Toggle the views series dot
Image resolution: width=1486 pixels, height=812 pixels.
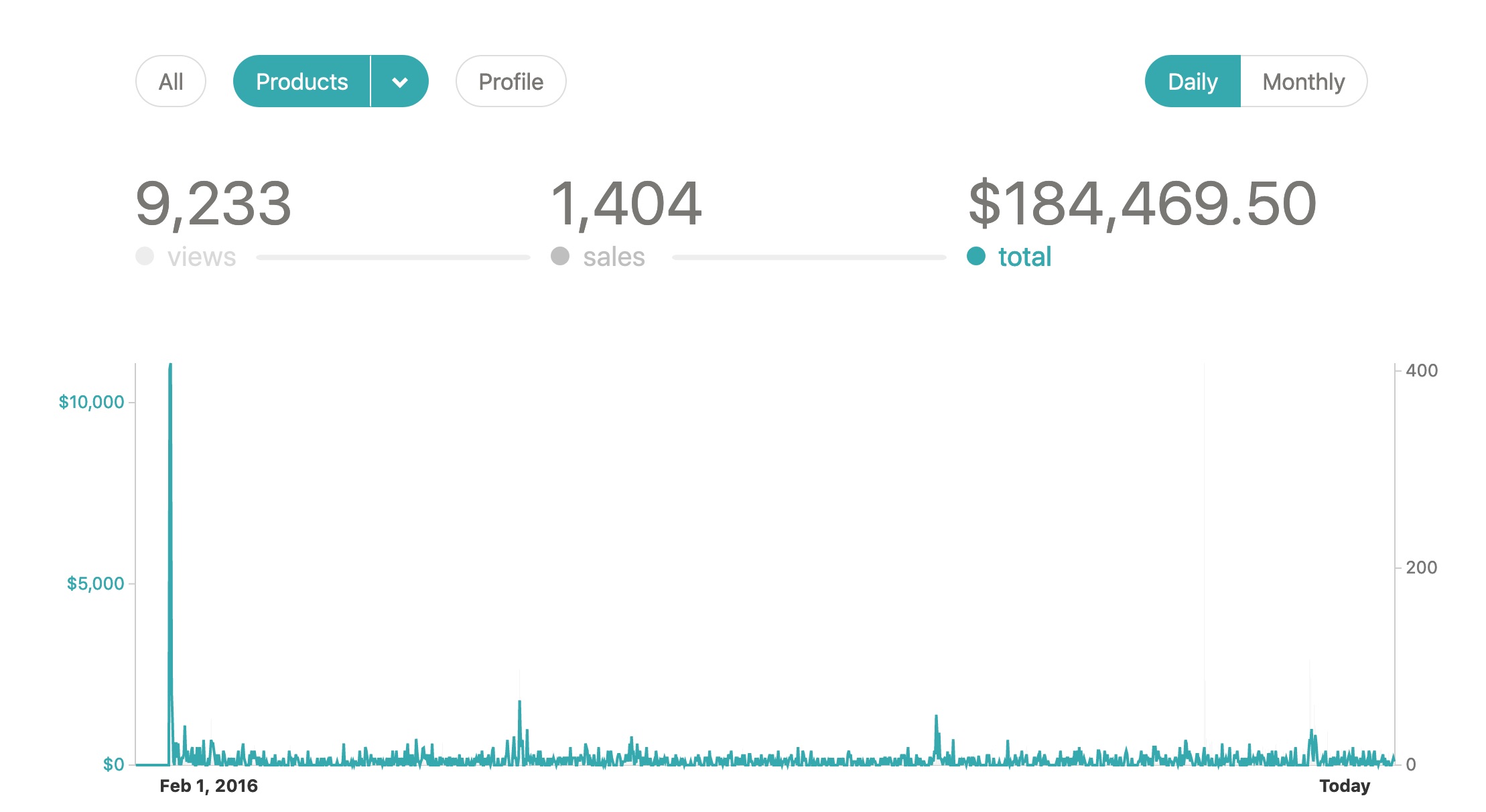145,256
